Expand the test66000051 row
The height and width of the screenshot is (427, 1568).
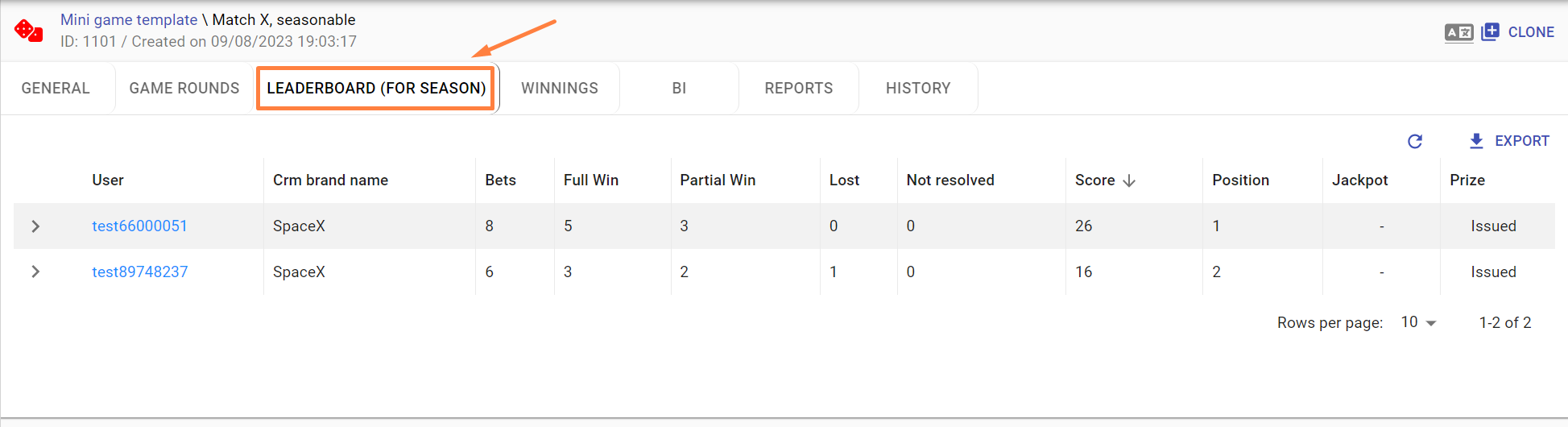[x=35, y=226]
